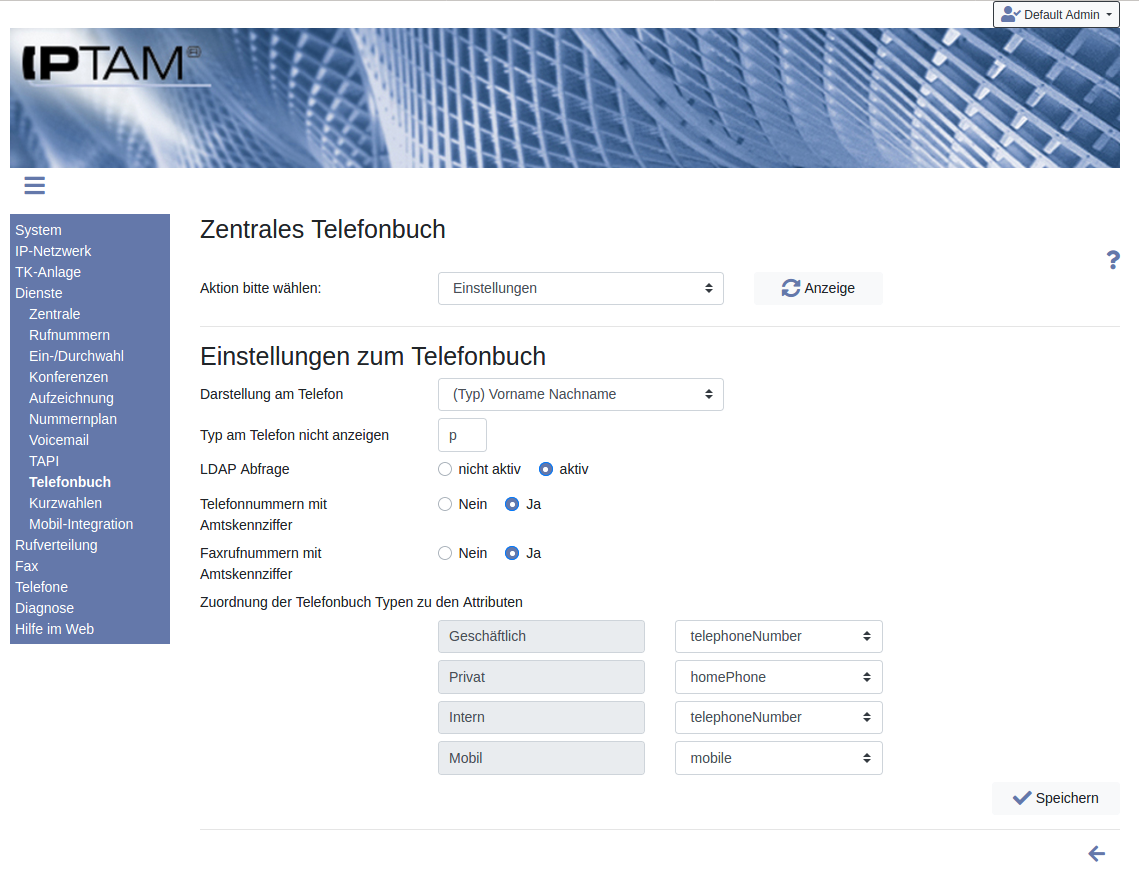
Task: Click the question mark help icon
Action: tap(1112, 260)
